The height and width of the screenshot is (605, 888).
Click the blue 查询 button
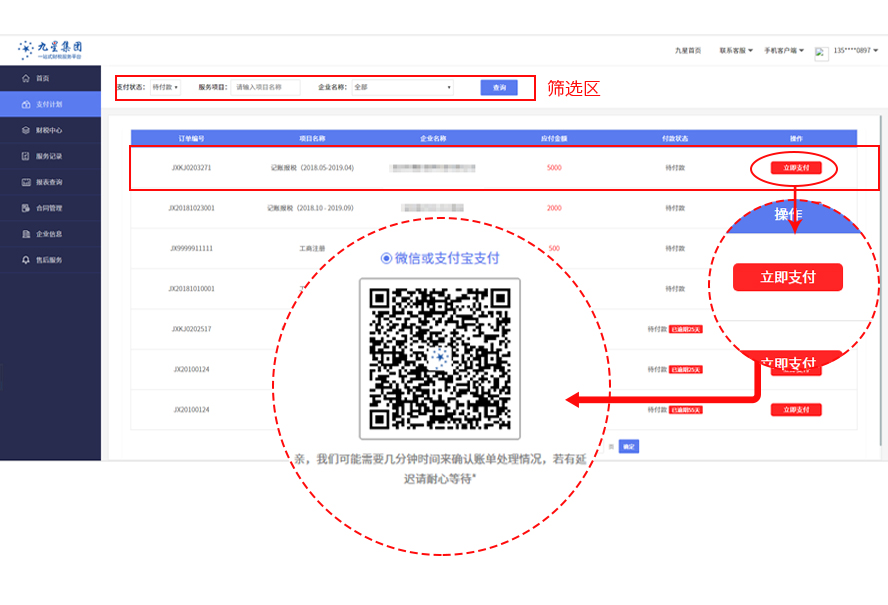[499, 87]
